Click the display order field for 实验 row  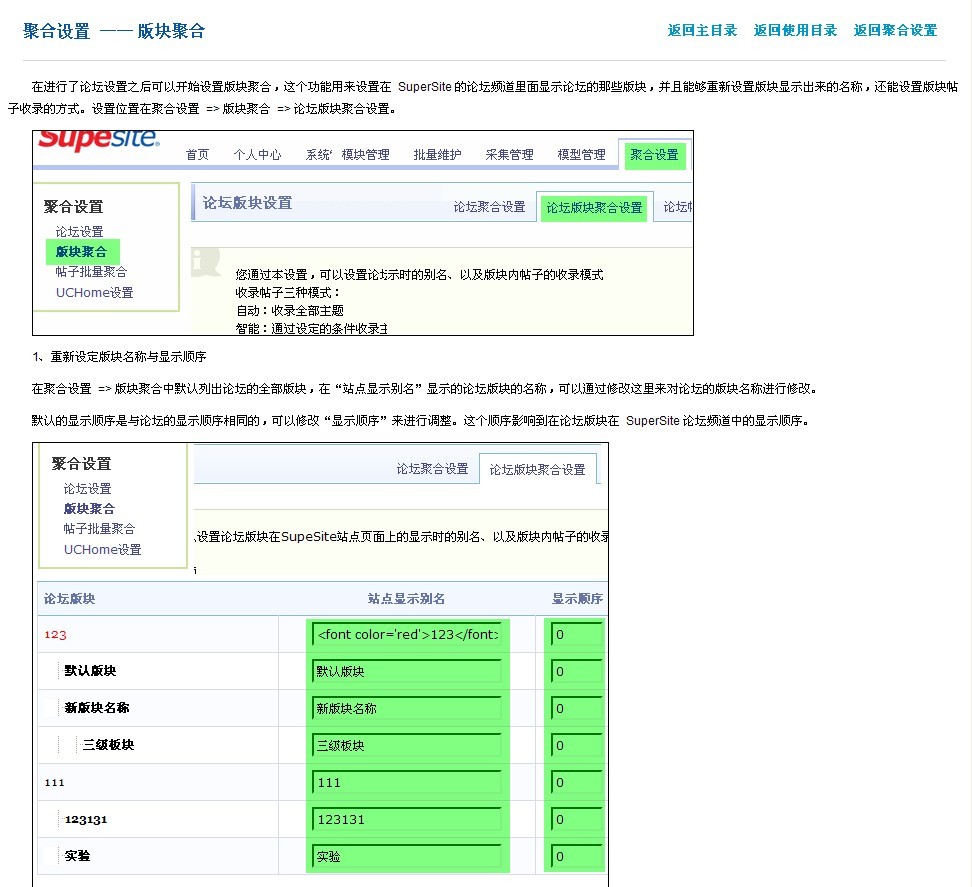point(577,857)
